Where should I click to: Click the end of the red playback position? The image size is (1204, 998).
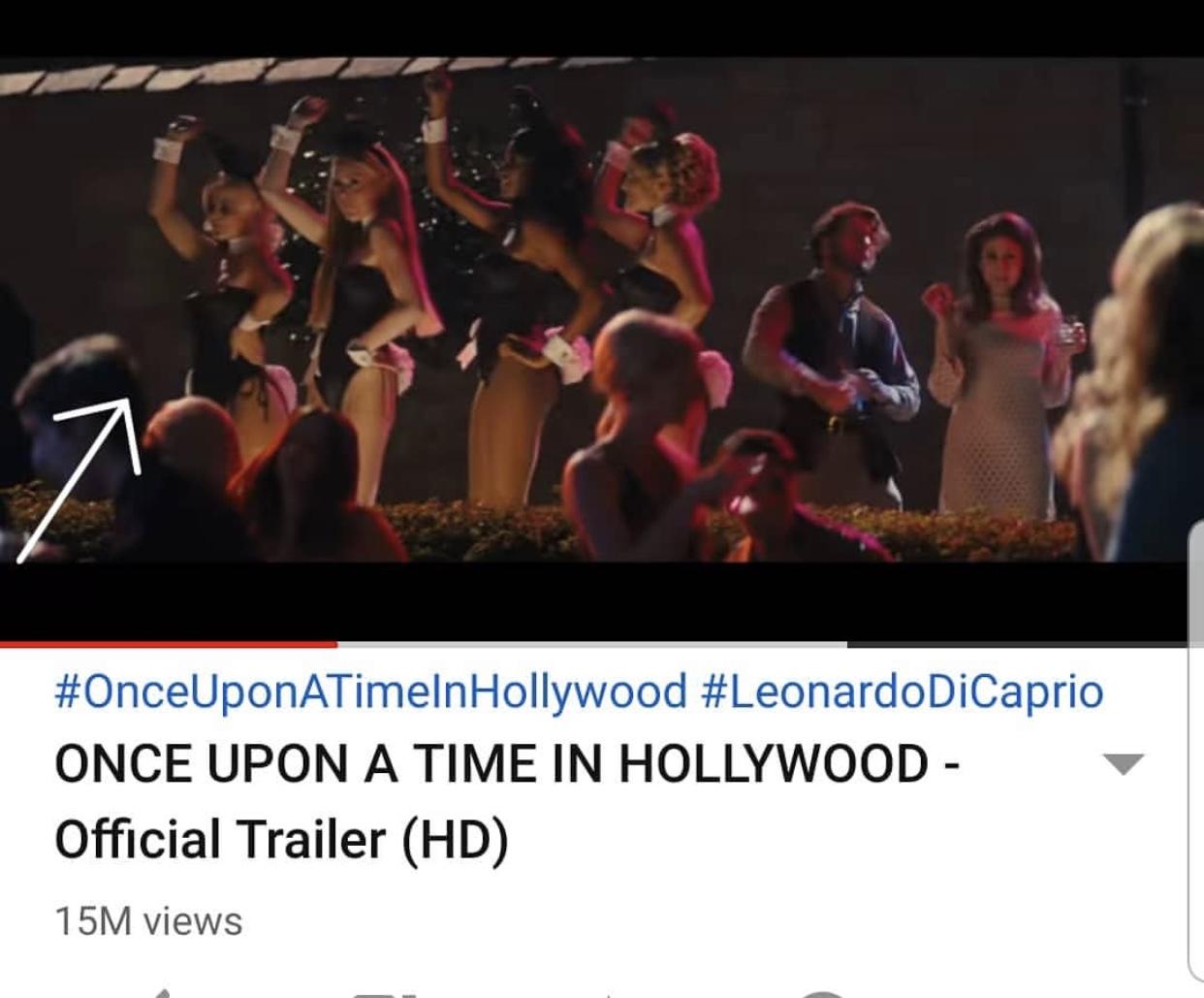coord(335,643)
